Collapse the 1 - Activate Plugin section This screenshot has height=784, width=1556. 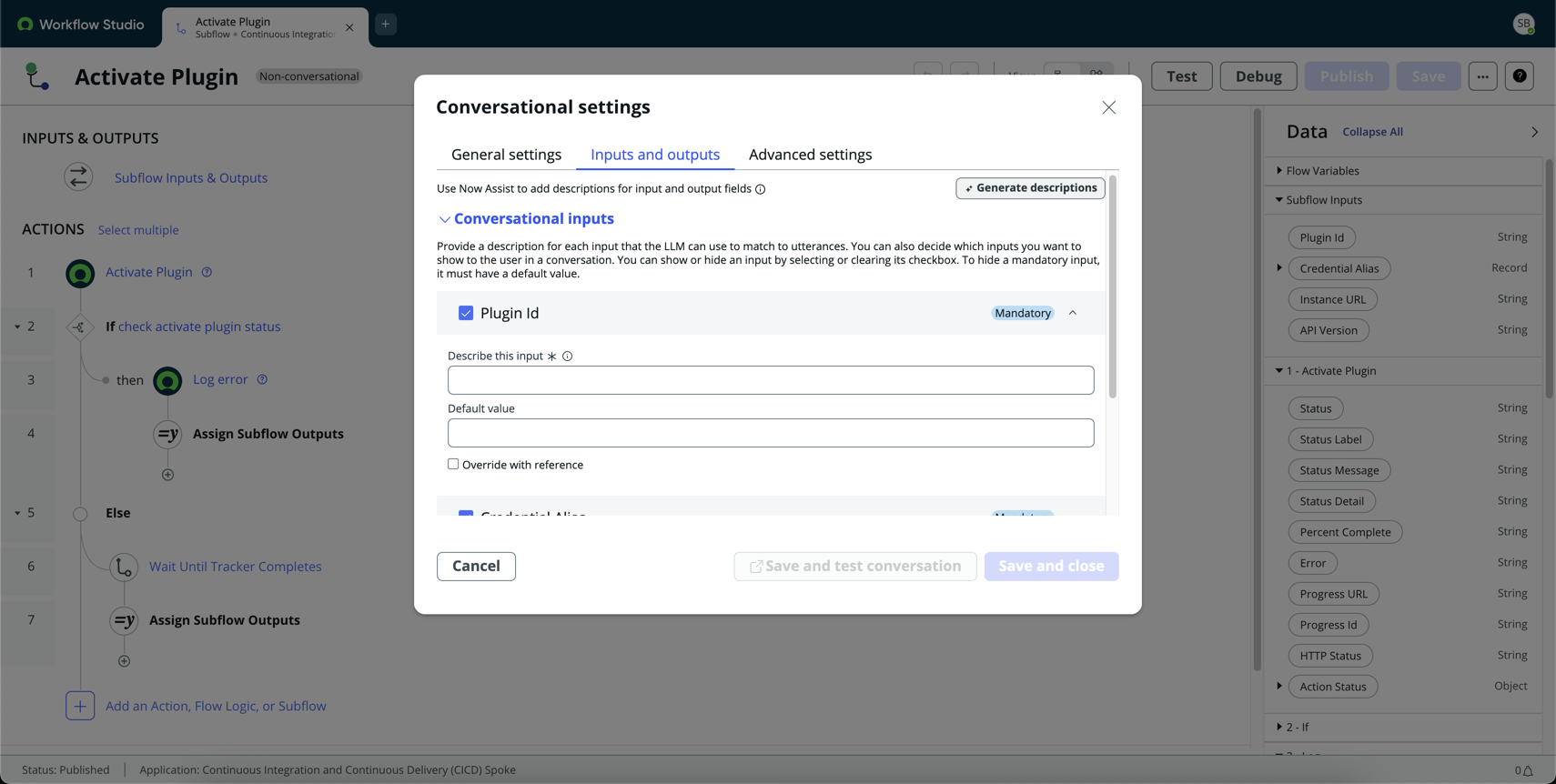tap(1278, 371)
